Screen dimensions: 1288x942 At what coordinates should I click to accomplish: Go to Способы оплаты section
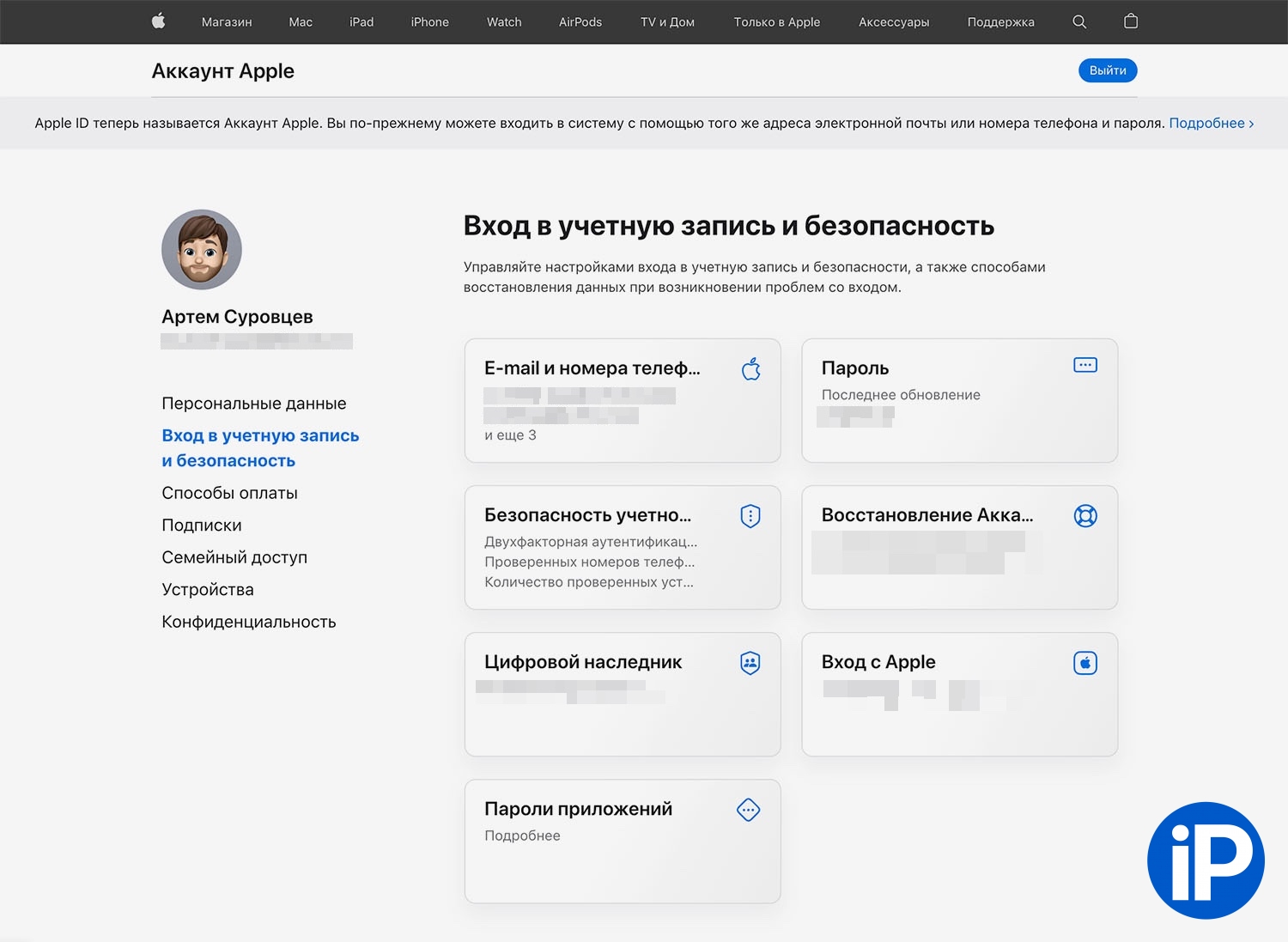(x=229, y=493)
